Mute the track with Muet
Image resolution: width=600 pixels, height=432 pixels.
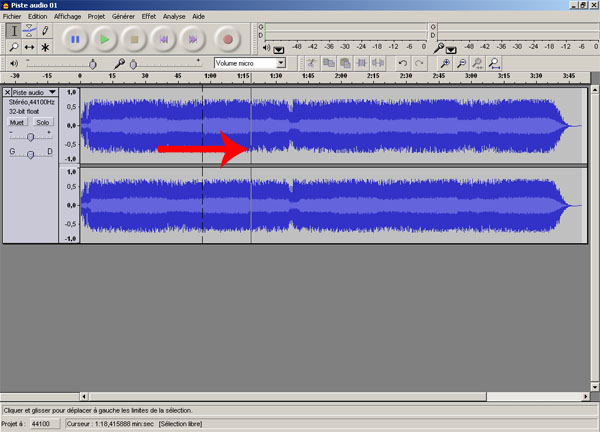[x=17, y=122]
